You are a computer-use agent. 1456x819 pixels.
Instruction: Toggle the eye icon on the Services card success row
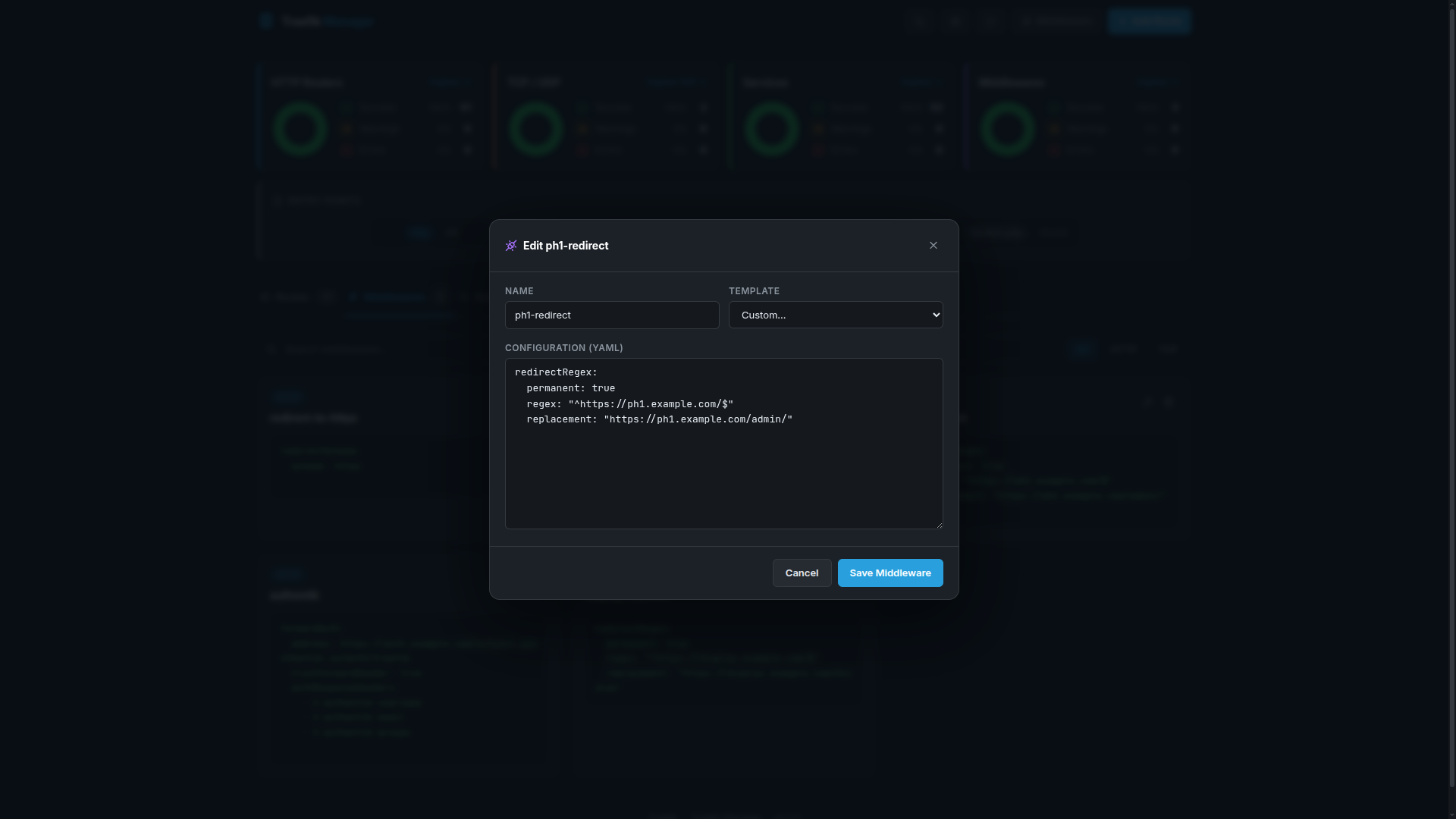click(939, 107)
